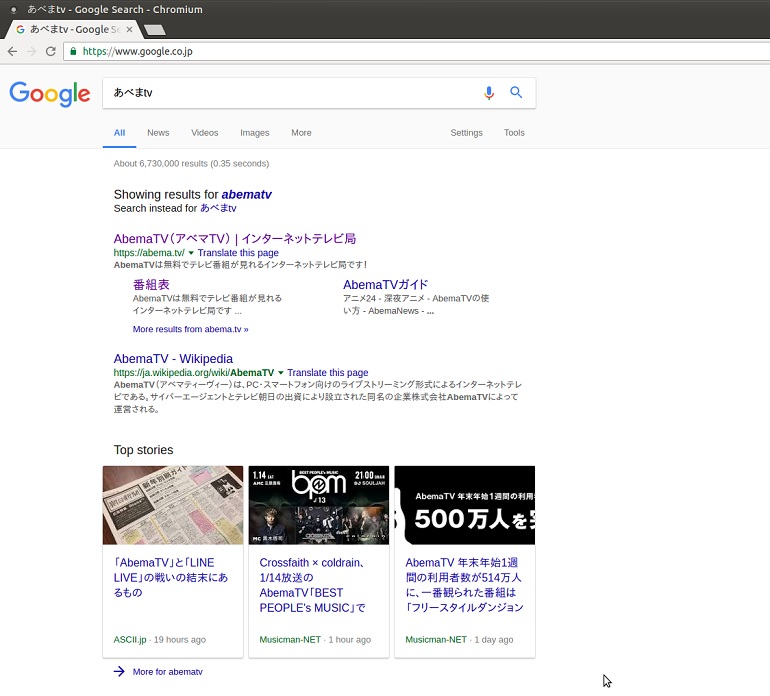
Task: Open the newspaper TV guide story thumbnail
Action: [173, 505]
